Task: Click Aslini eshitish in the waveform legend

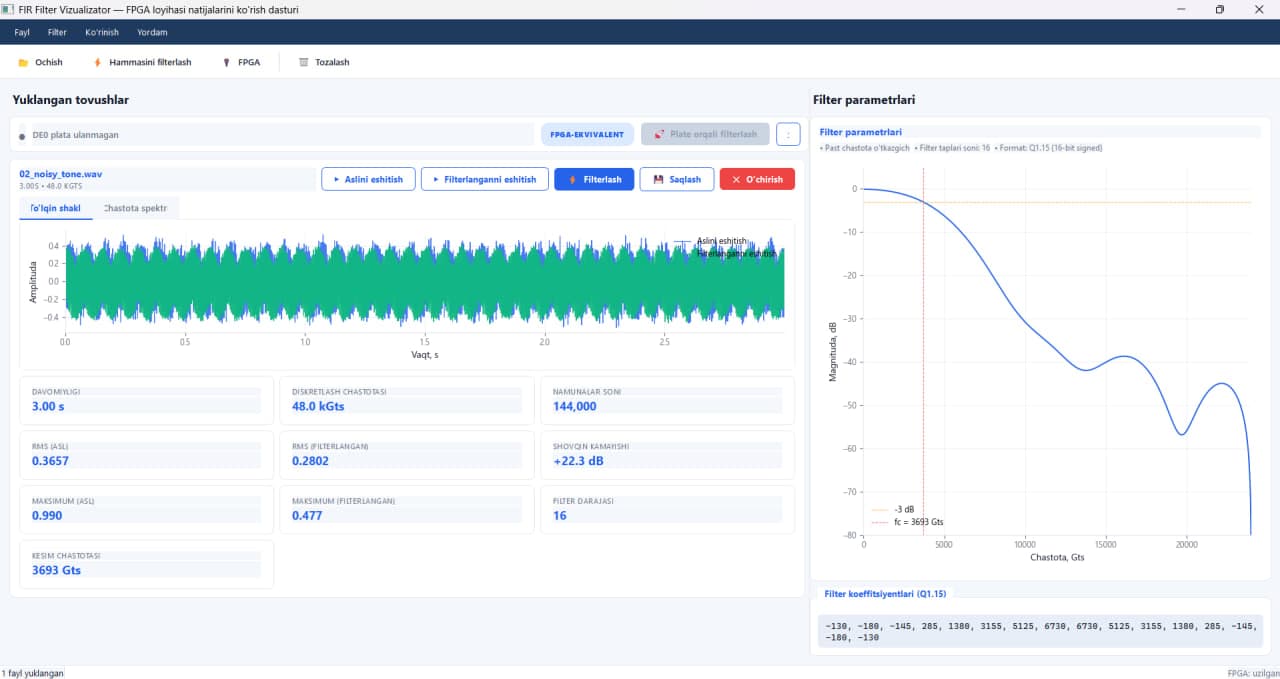Action: [x=721, y=240]
